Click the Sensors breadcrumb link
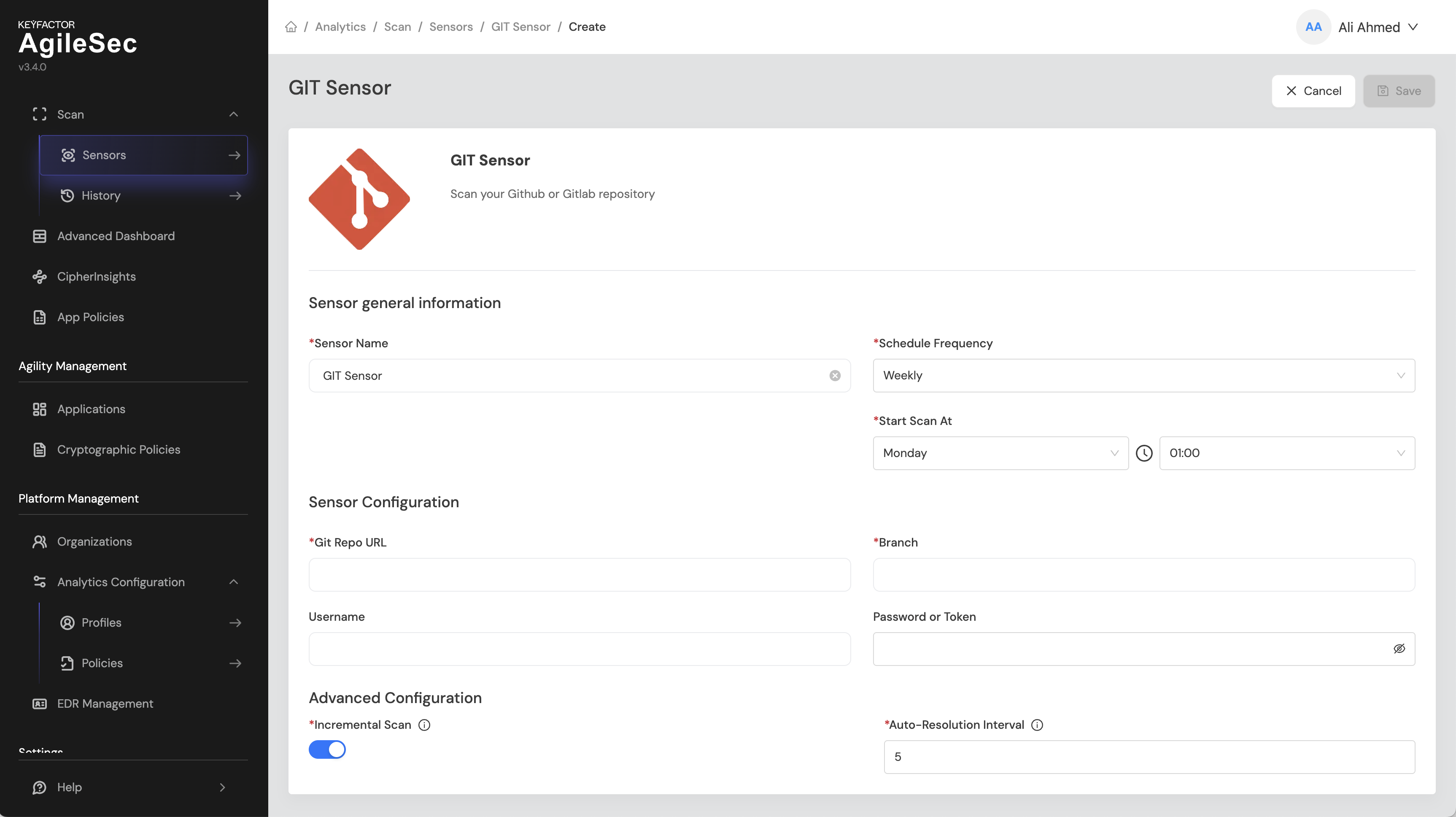This screenshot has width=1456, height=817. [450, 27]
